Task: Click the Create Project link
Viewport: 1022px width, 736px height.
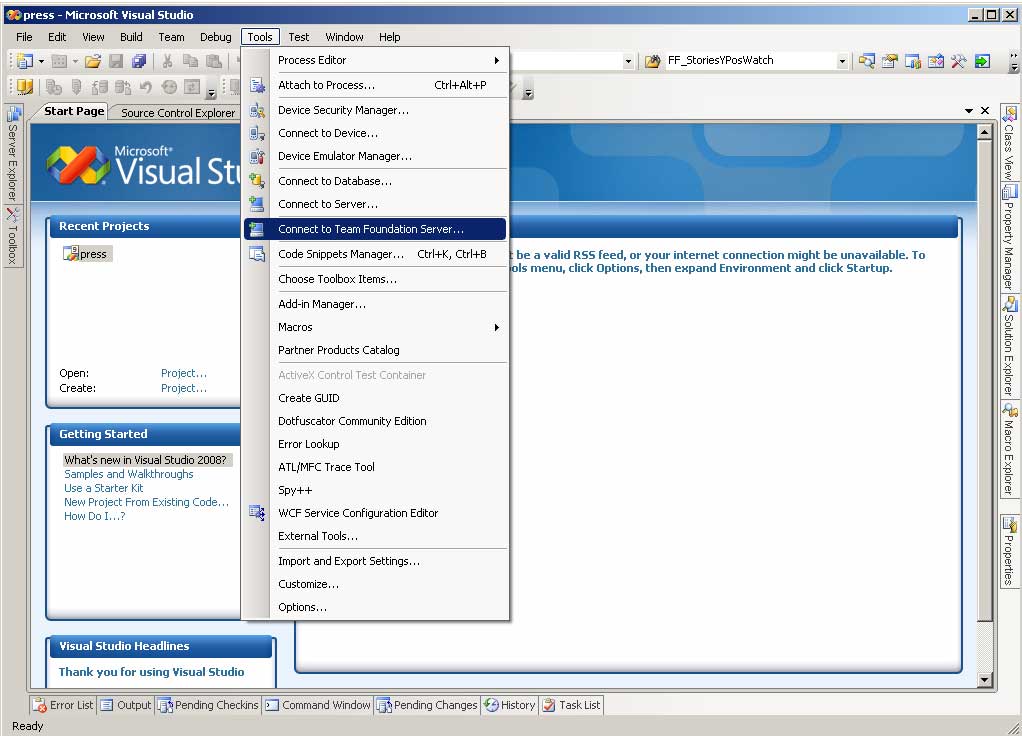Action: pos(183,388)
